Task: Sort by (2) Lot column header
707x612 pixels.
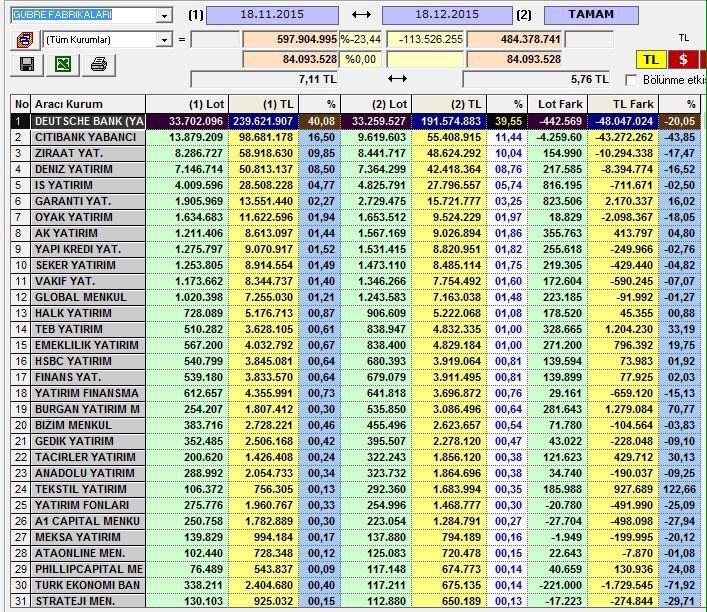Action: point(376,104)
